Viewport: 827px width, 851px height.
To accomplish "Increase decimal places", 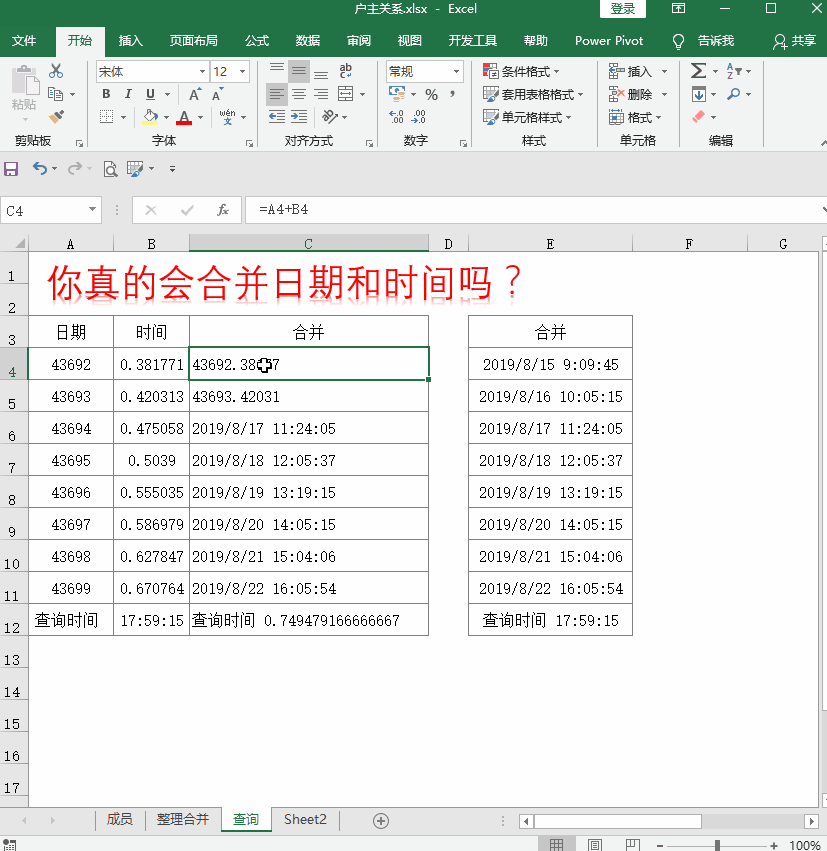I will [397, 117].
